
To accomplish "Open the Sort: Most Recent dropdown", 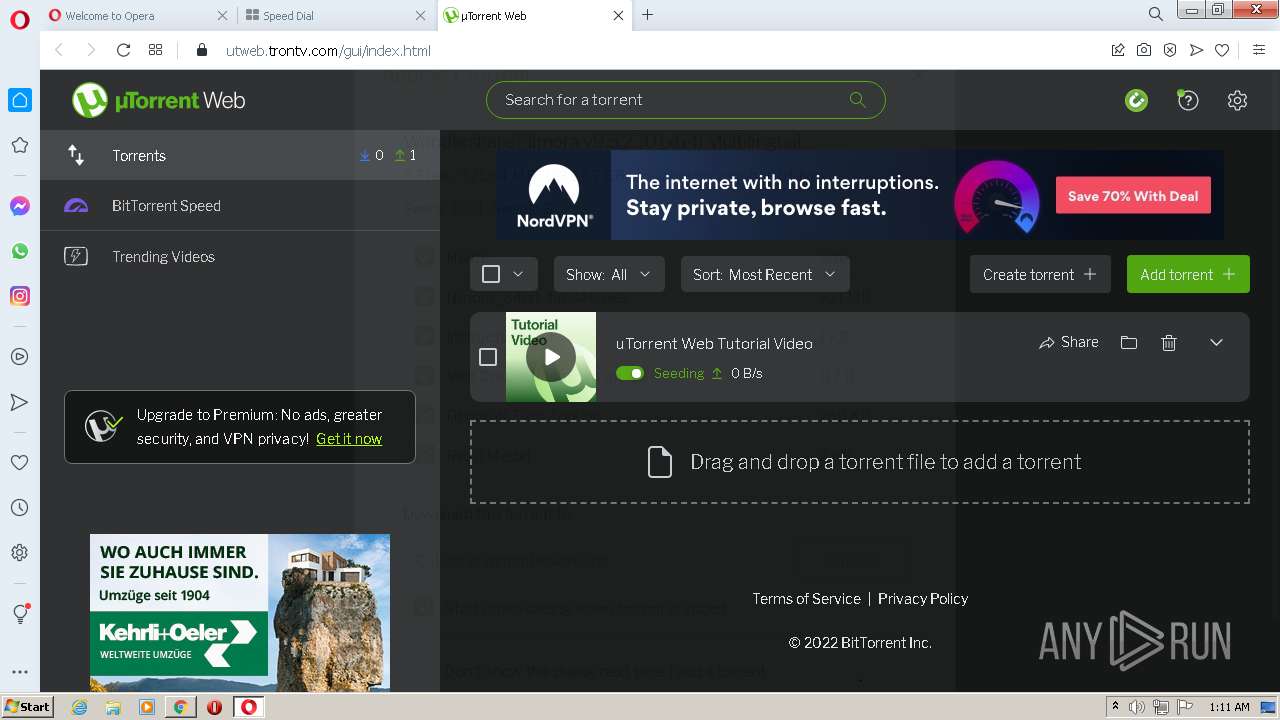I will (765, 274).
